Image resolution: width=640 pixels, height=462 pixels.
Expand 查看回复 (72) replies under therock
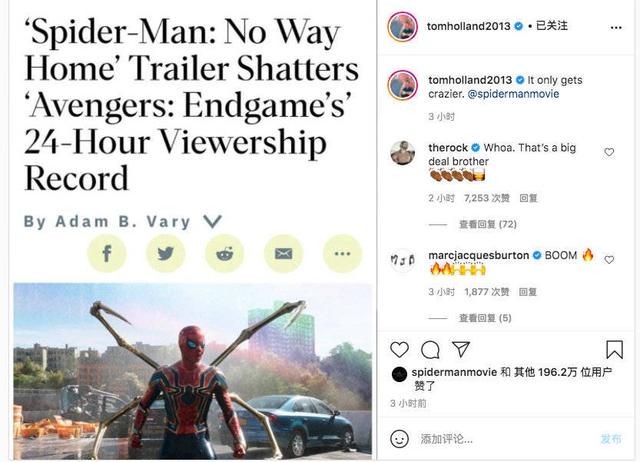click(488, 224)
